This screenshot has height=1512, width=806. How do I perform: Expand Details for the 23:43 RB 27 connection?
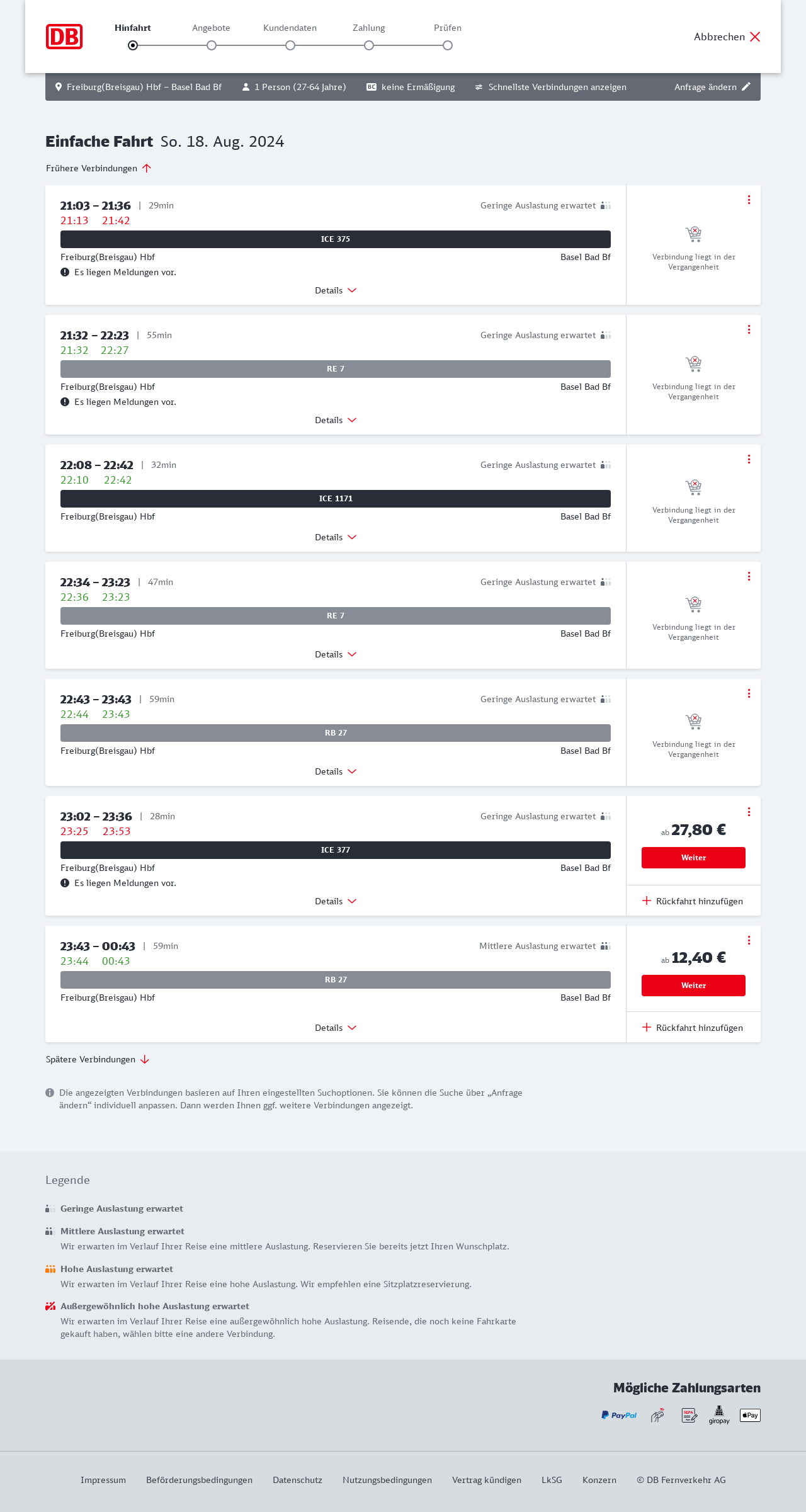(x=336, y=1028)
